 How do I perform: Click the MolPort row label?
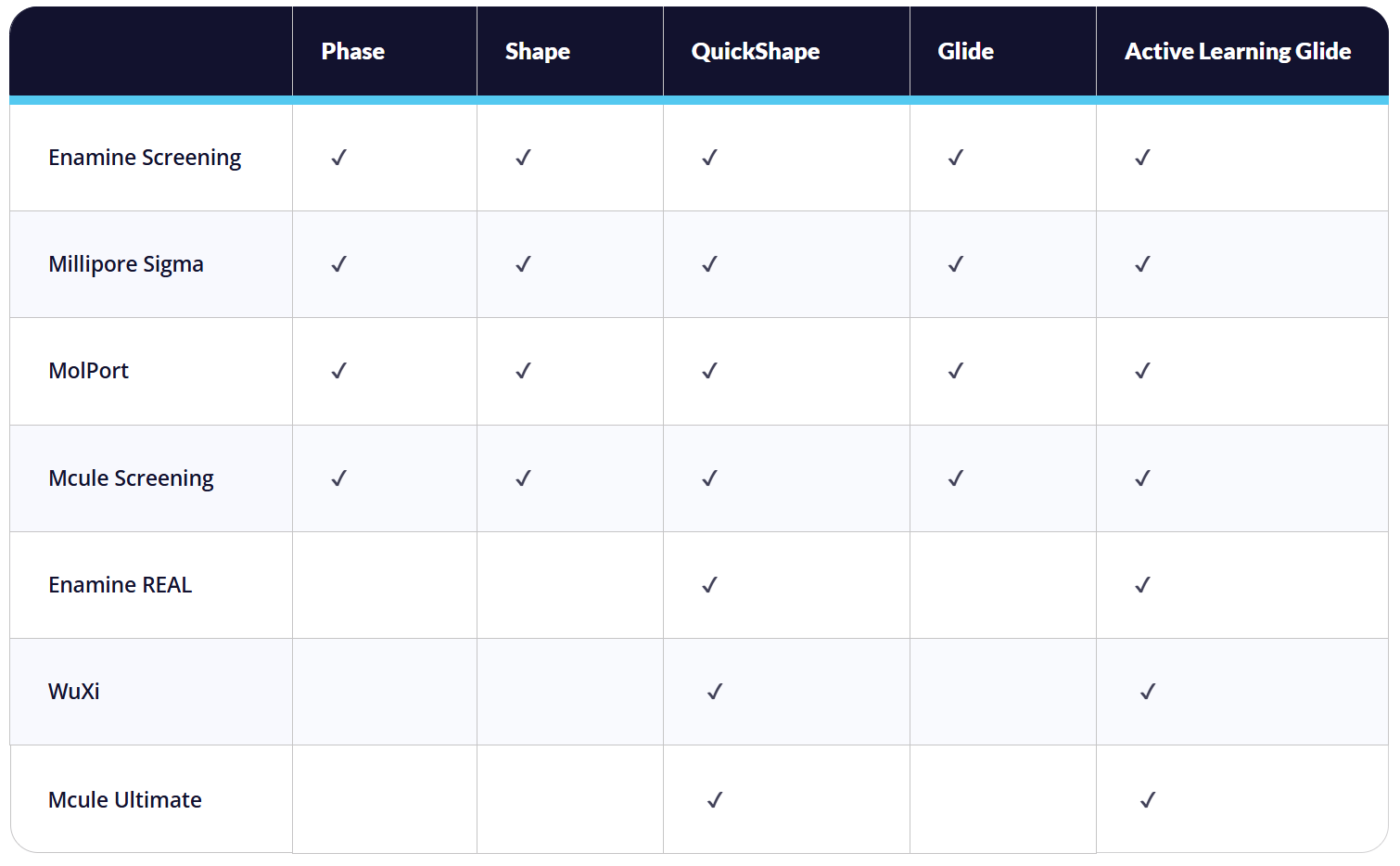click(89, 371)
